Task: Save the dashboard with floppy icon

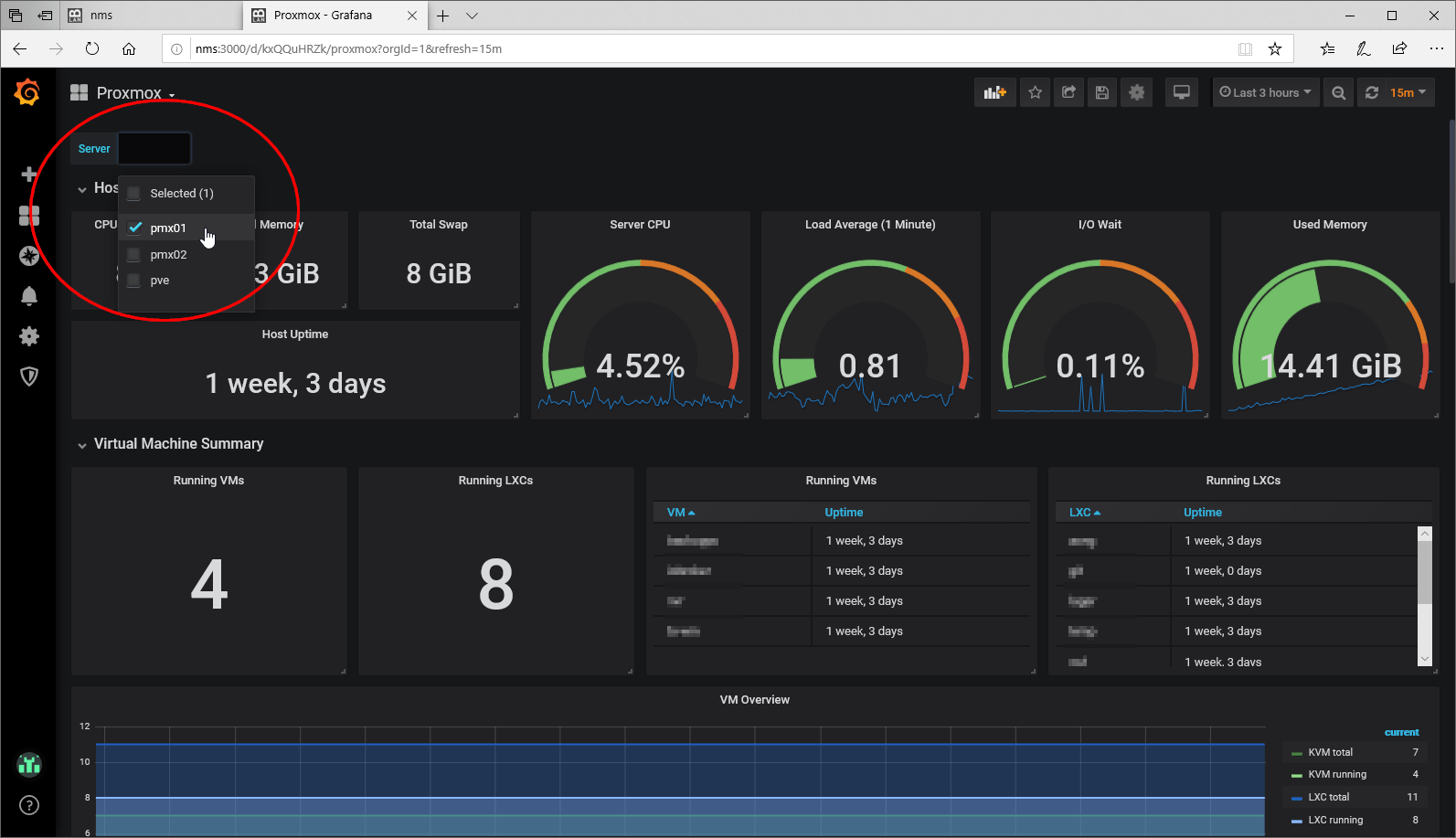Action: click(x=1102, y=92)
